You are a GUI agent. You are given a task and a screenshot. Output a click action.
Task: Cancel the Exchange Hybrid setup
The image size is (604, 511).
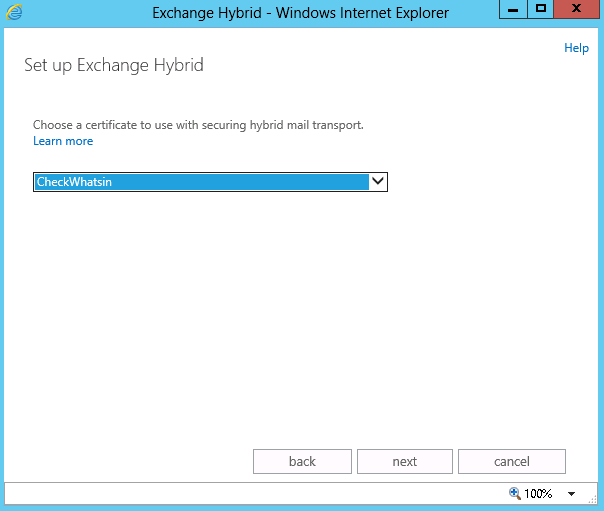point(512,461)
